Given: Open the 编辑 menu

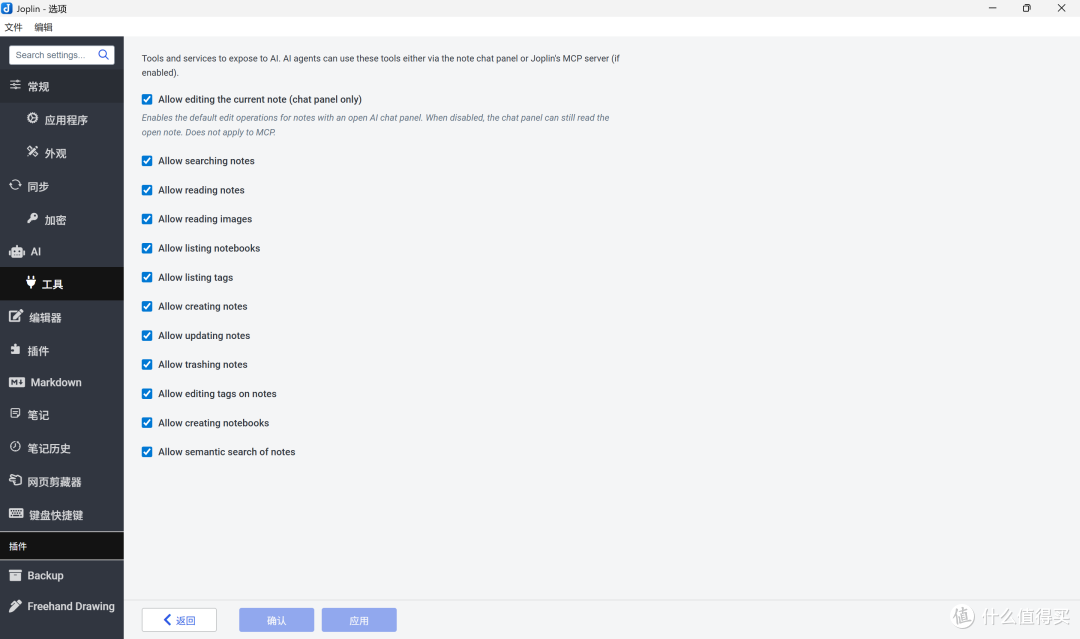Looking at the screenshot, I should click(x=43, y=27).
